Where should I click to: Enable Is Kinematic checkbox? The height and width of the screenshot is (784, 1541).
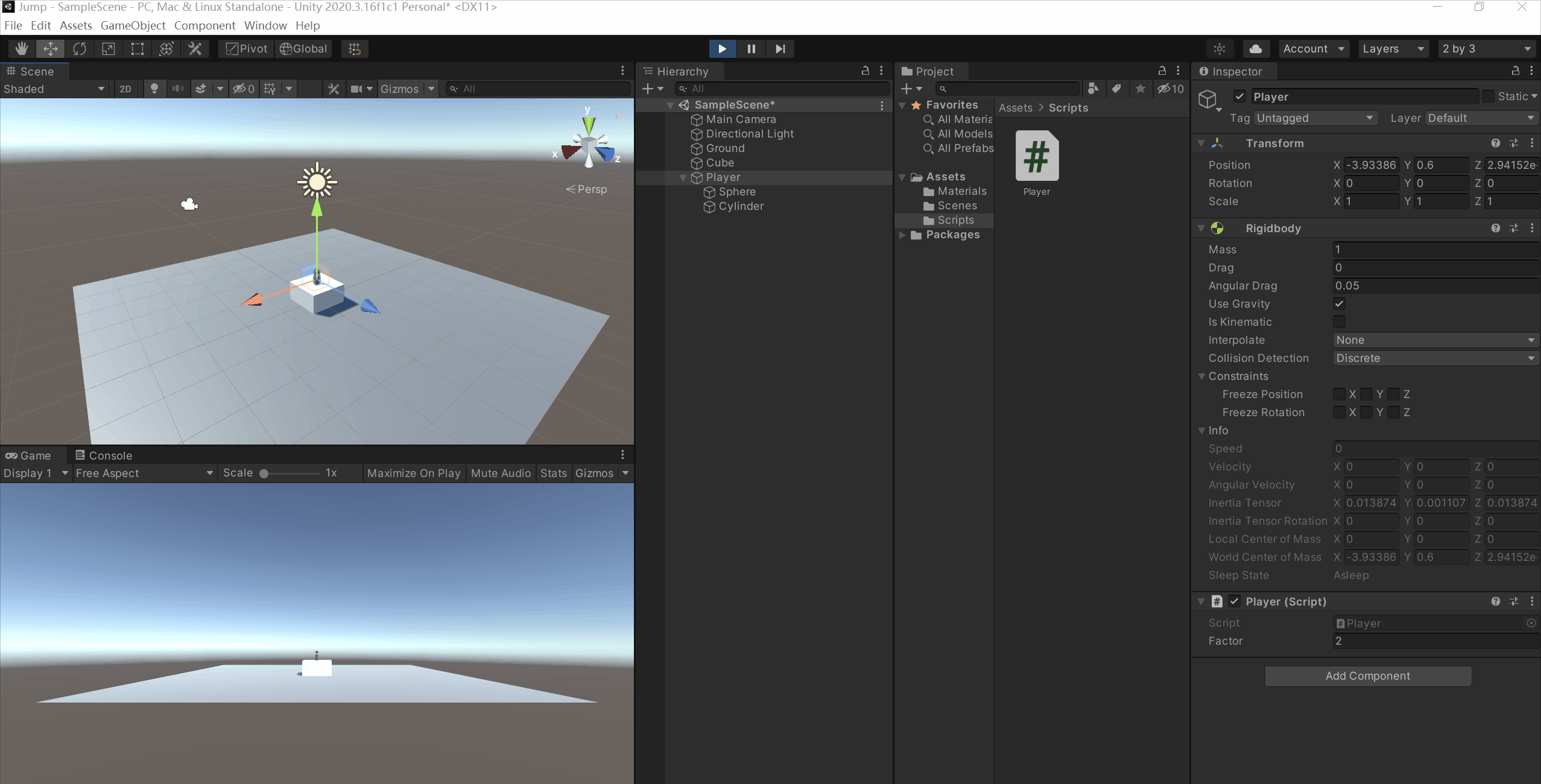click(x=1339, y=322)
